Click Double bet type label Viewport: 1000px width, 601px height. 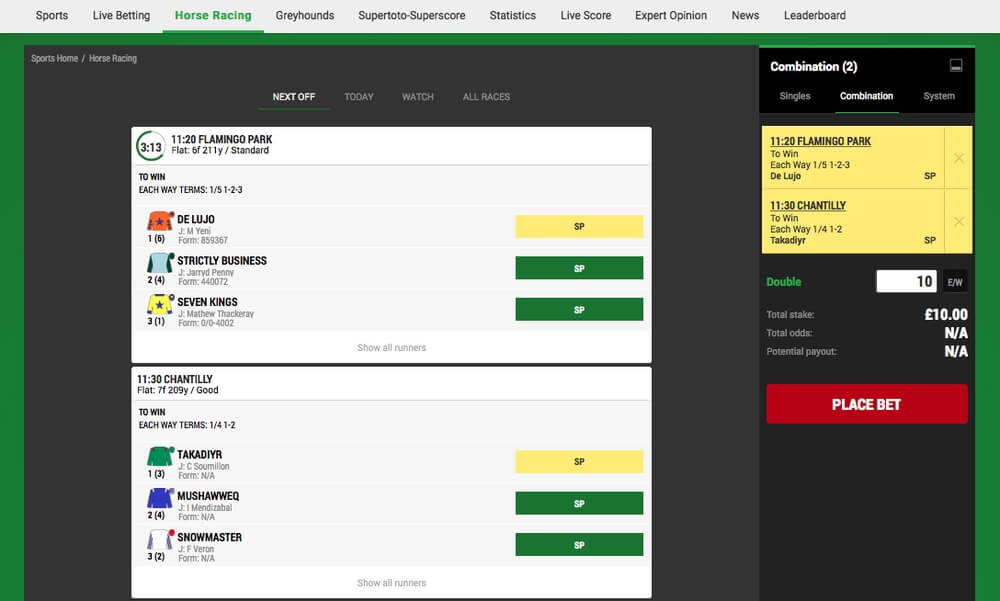coord(784,282)
